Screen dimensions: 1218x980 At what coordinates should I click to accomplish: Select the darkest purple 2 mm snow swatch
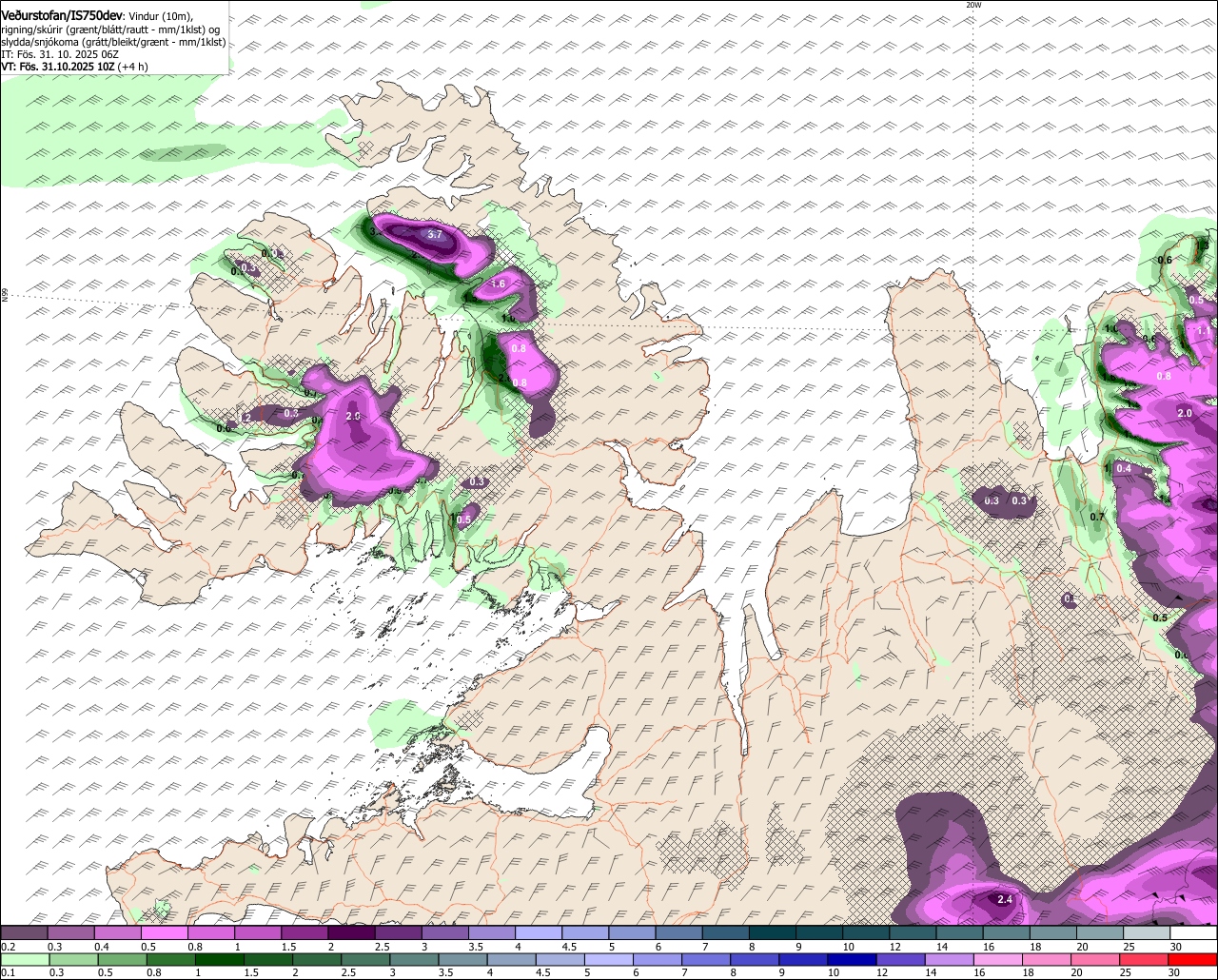click(351, 933)
